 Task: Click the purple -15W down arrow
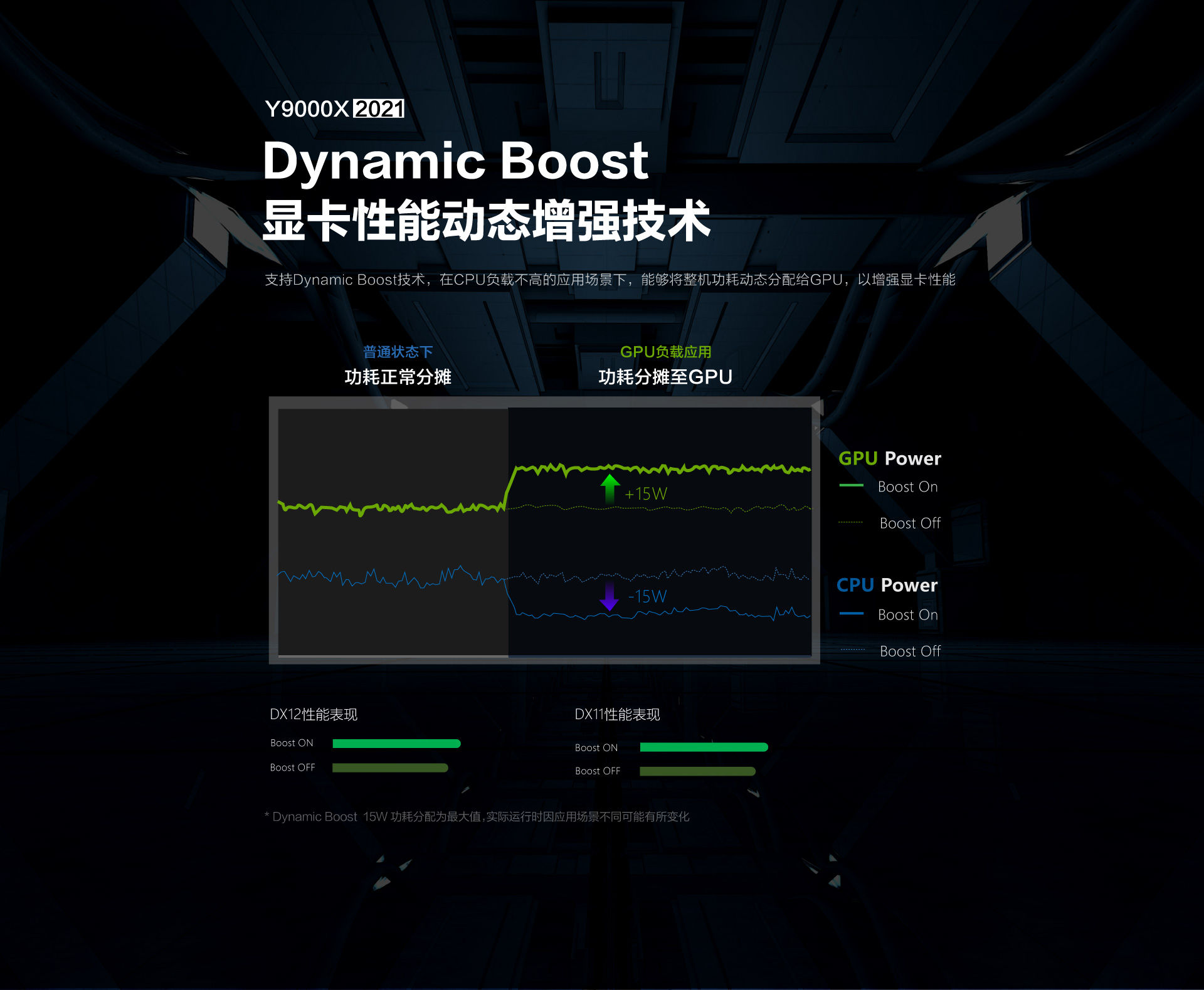pos(609,596)
